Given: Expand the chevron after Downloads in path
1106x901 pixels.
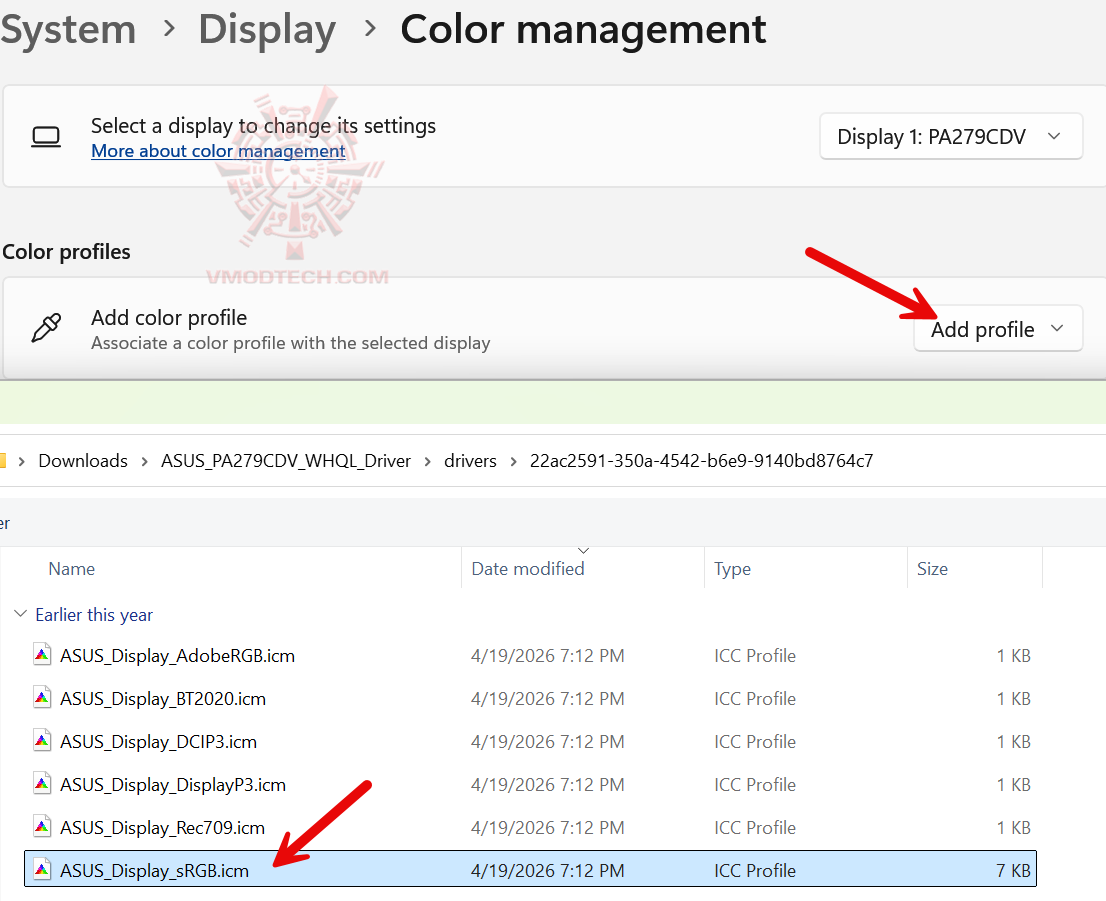Looking at the screenshot, I should pyautogui.click(x=145, y=461).
